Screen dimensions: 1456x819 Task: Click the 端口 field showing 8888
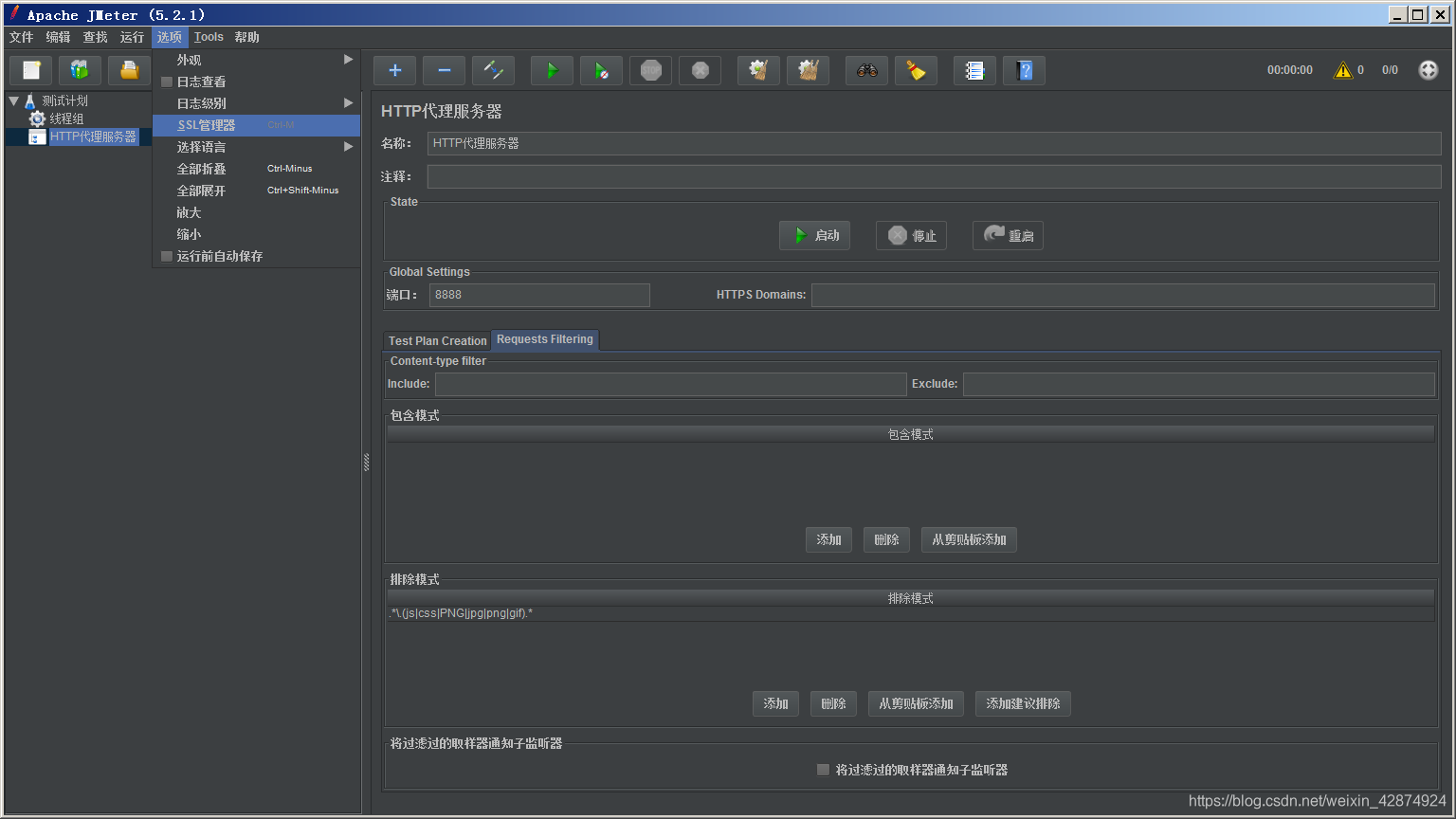(539, 295)
